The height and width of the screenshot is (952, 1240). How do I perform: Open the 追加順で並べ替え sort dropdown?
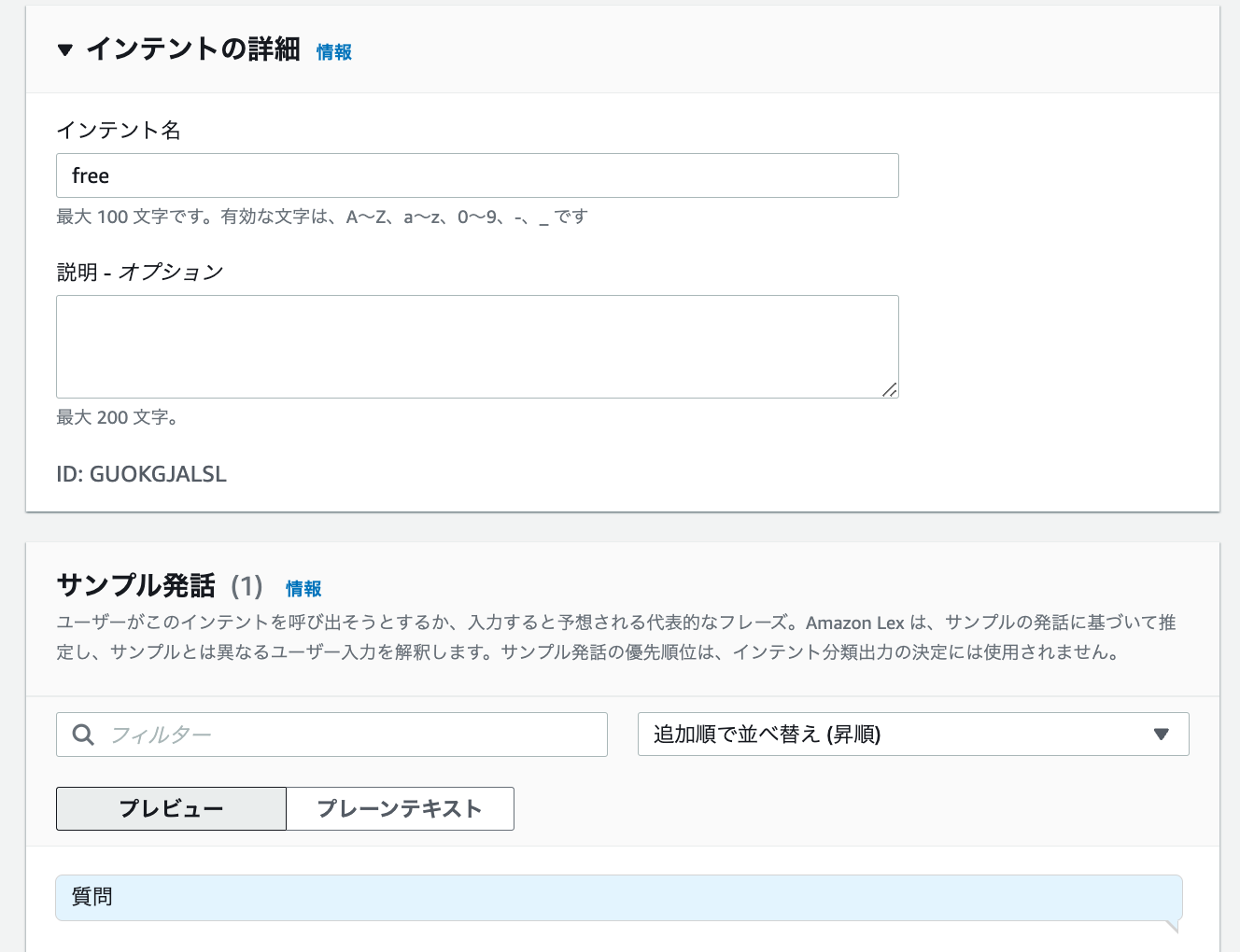913,735
